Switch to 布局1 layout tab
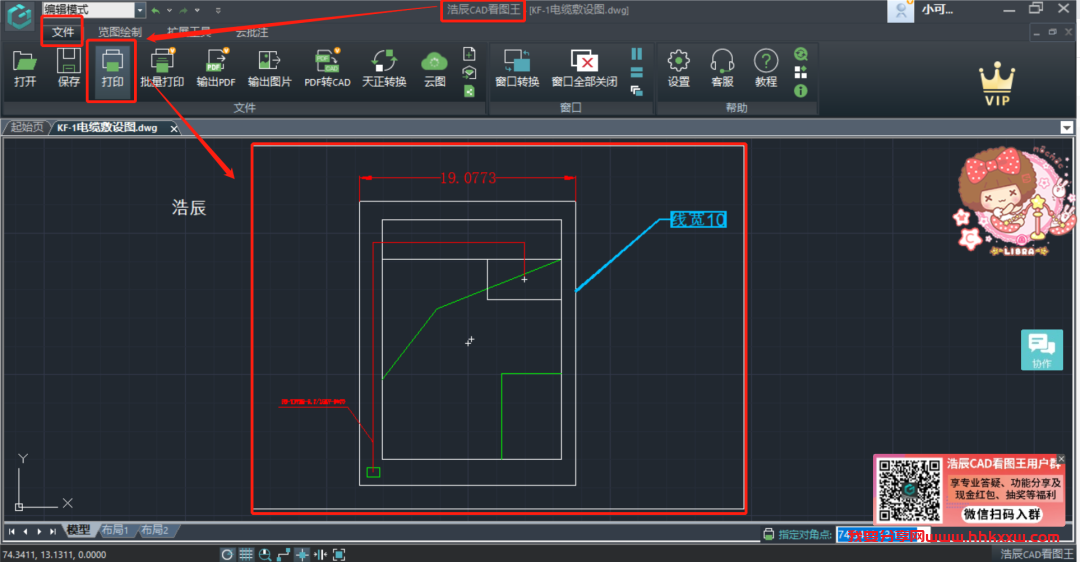Viewport: 1080px width, 562px height. tap(114, 530)
